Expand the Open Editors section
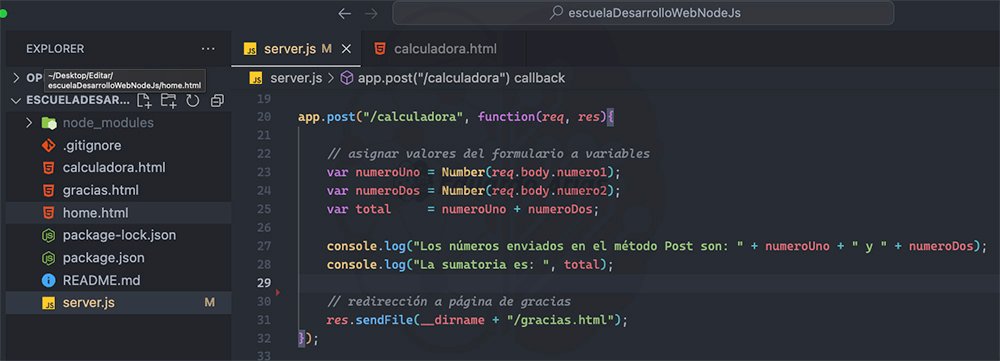Viewport: 1000px width, 361px height. pos(16,78)
